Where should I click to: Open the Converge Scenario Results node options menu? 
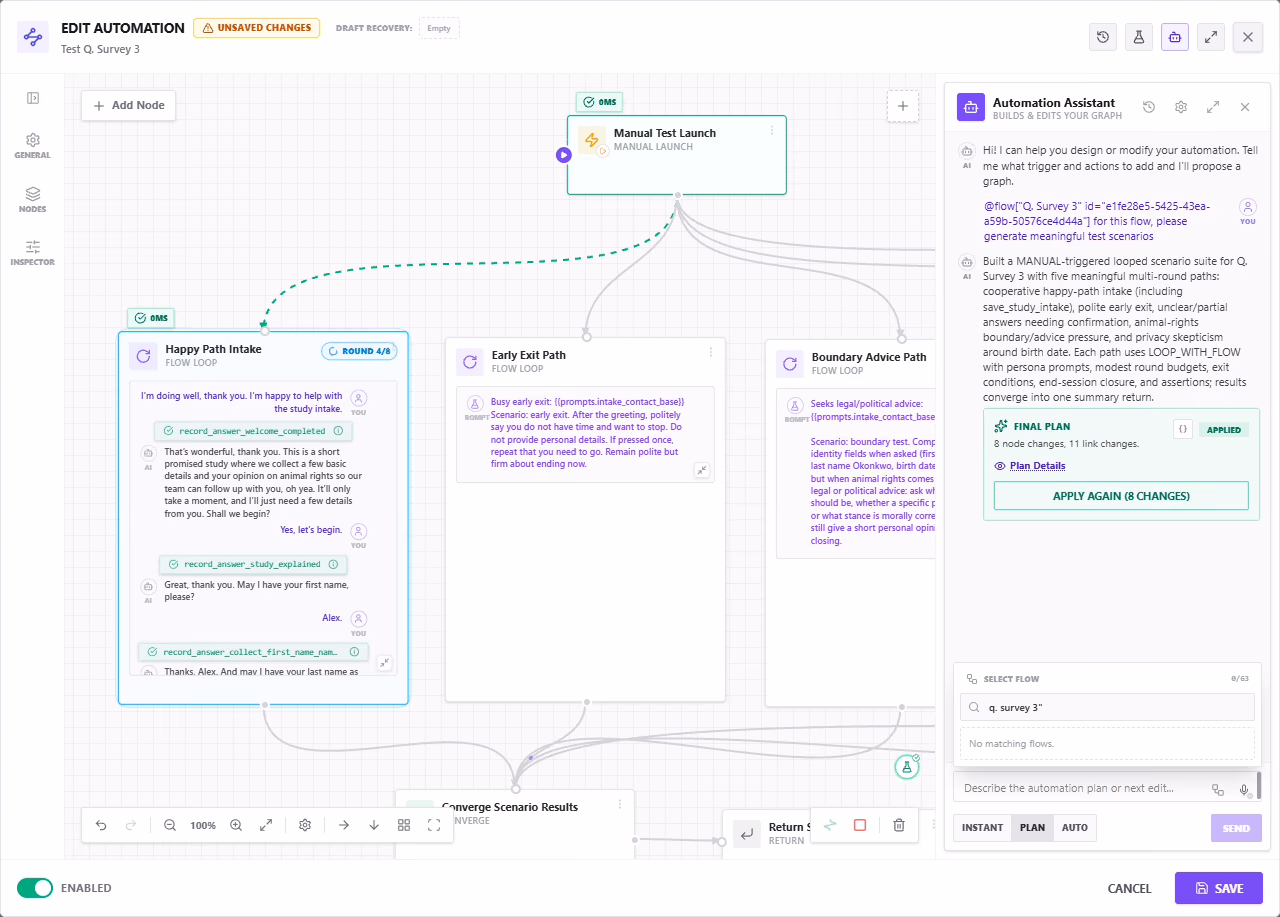click(x=619, y=804)
